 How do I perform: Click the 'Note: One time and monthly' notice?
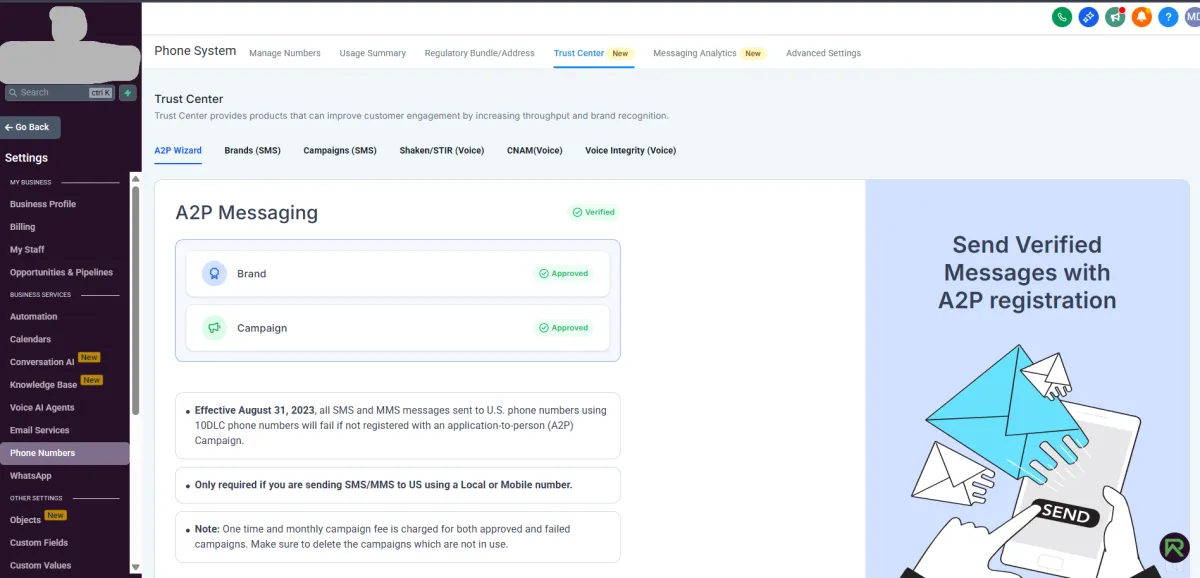tap(397, 537)
